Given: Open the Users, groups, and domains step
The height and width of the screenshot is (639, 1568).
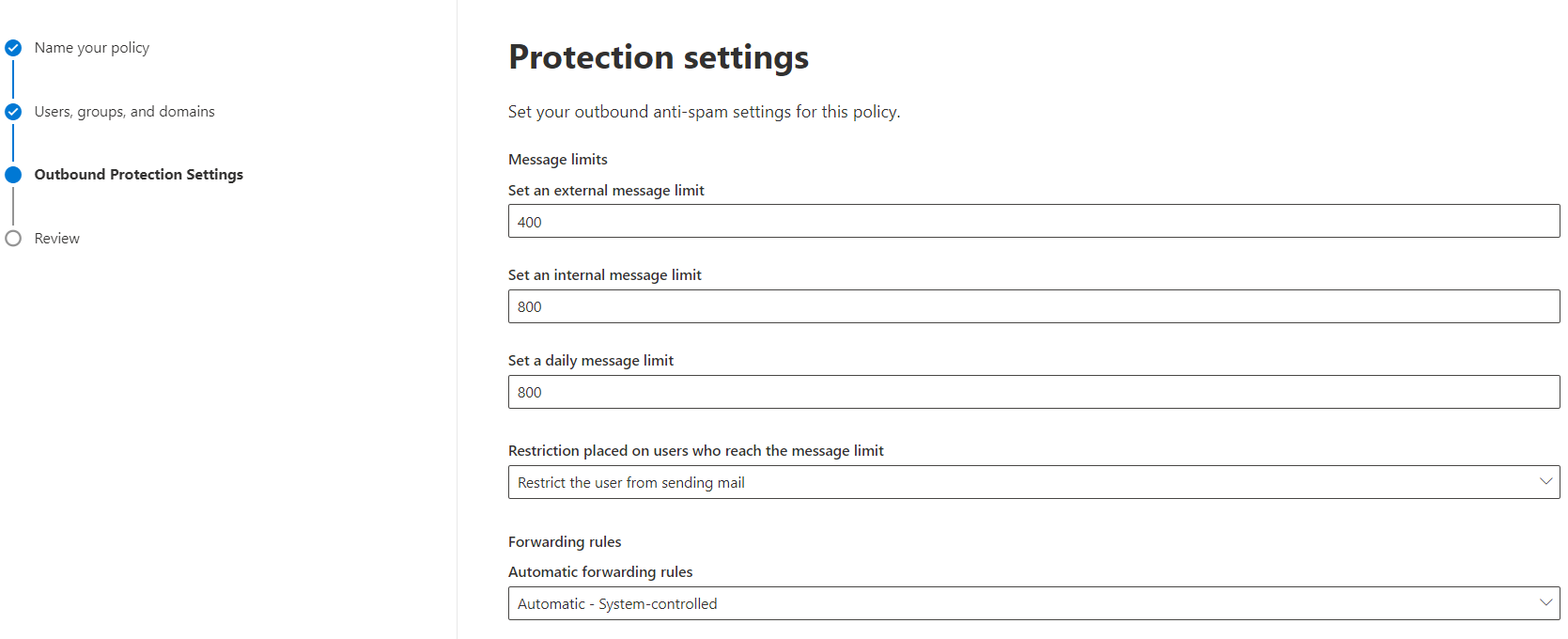Looking at the screenshot, I should [125, 112].
